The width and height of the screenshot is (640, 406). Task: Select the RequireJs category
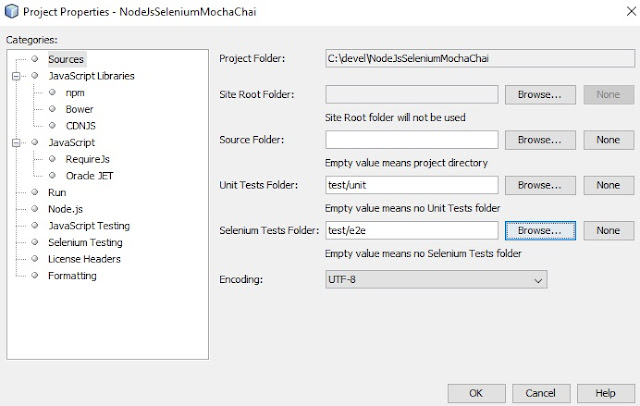click(87, 159)
